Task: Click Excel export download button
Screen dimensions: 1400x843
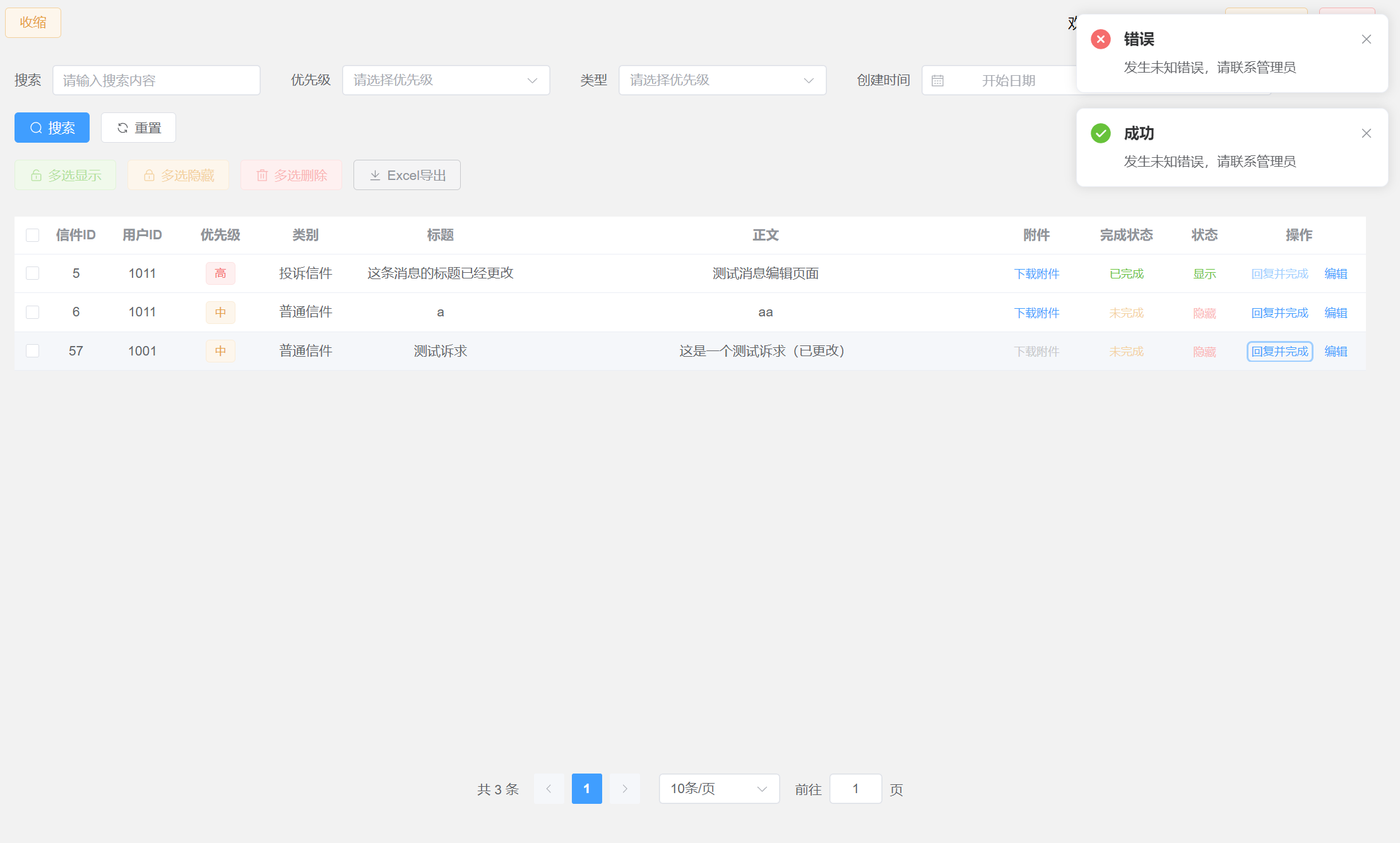Action: [406, 175]
